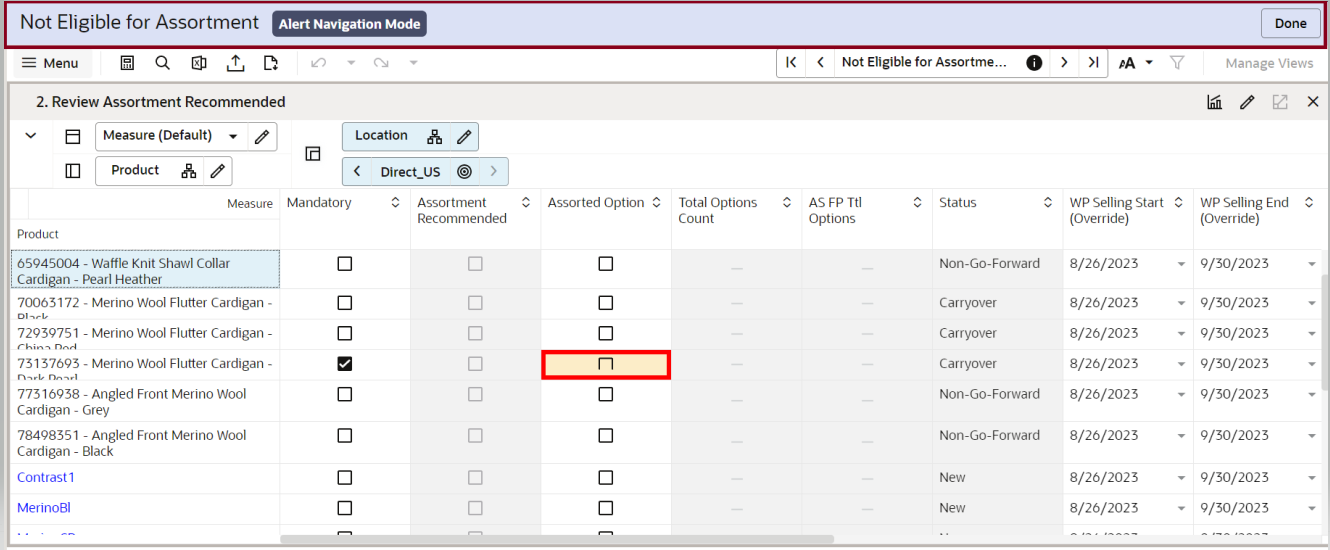Click the pencil icon next to Measure (Default)
This screenshot has height=550, width=1330.
(261, 136)
